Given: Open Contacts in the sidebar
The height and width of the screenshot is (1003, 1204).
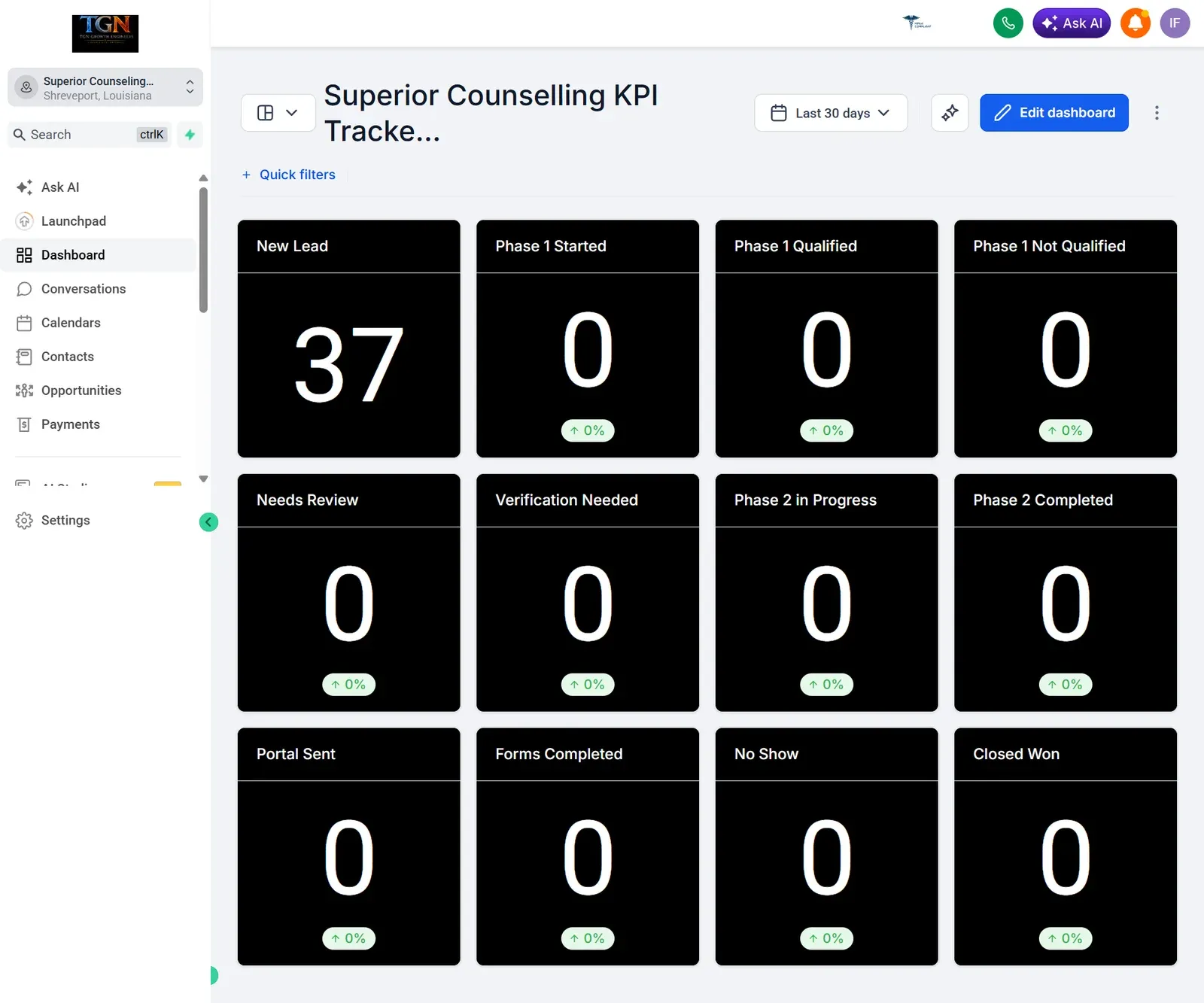Looking at the screenshot, I should pos(98,357).
